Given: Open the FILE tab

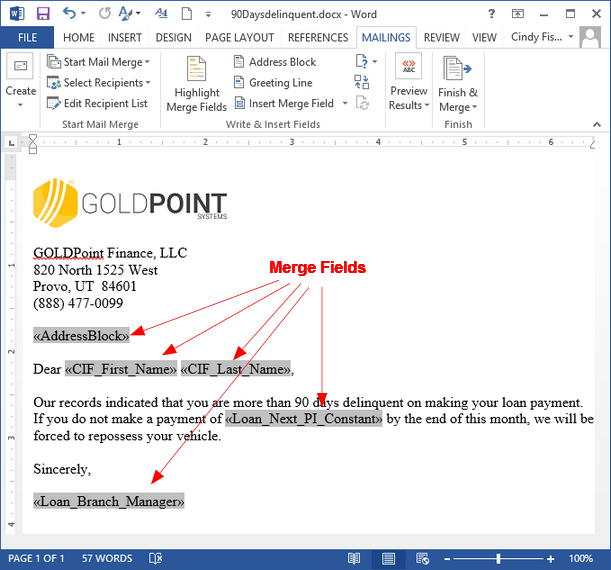Looking at the screenshot, I should point(27,38).
